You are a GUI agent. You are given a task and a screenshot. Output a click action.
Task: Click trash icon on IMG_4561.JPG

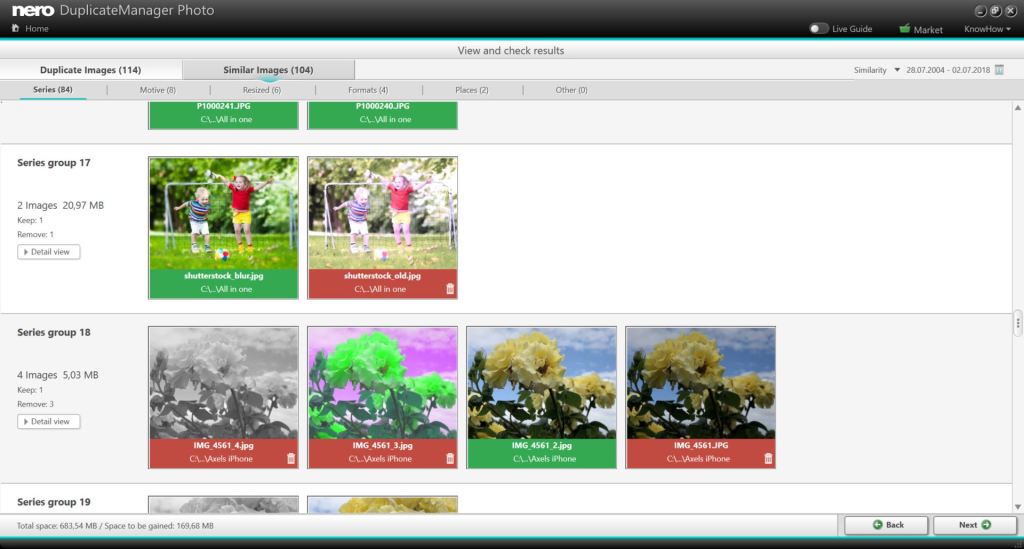coord(768,459)
